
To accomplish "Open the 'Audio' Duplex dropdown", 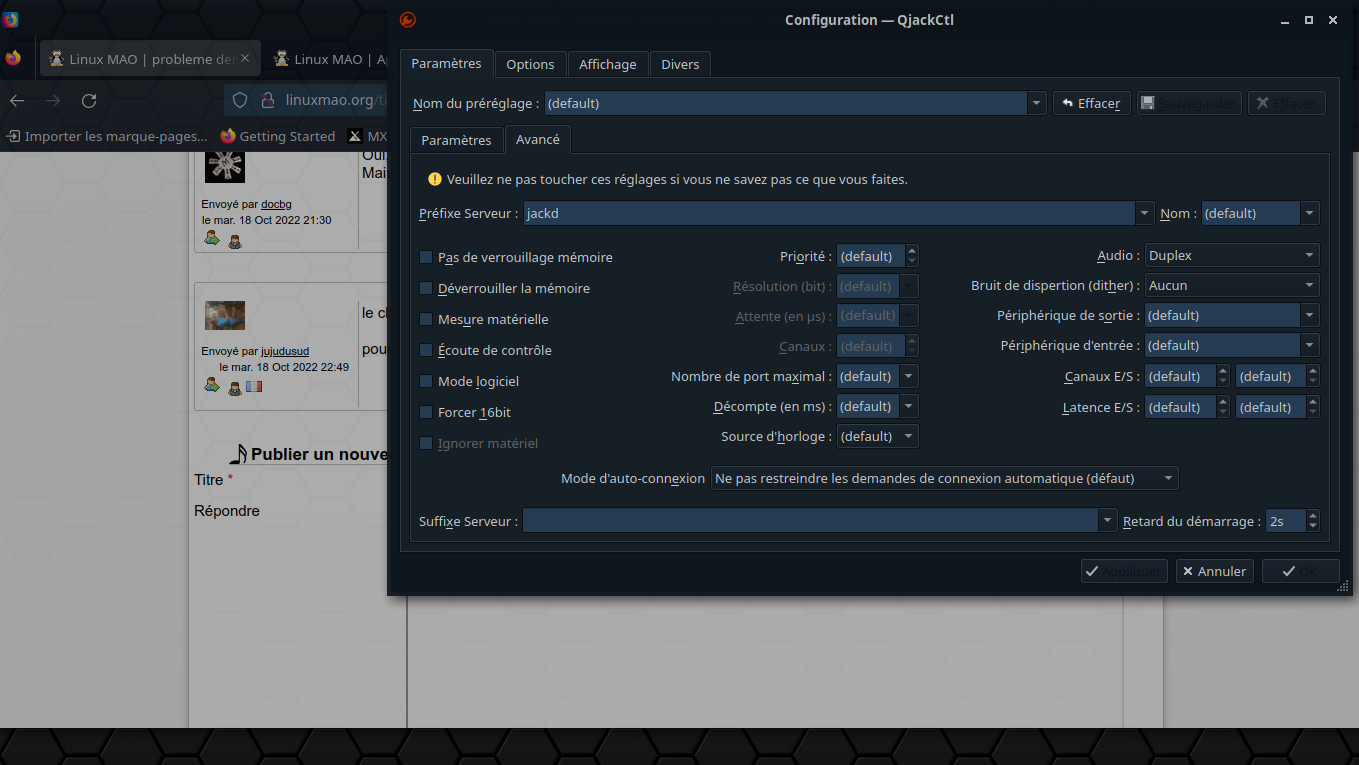I will 1232,255.
